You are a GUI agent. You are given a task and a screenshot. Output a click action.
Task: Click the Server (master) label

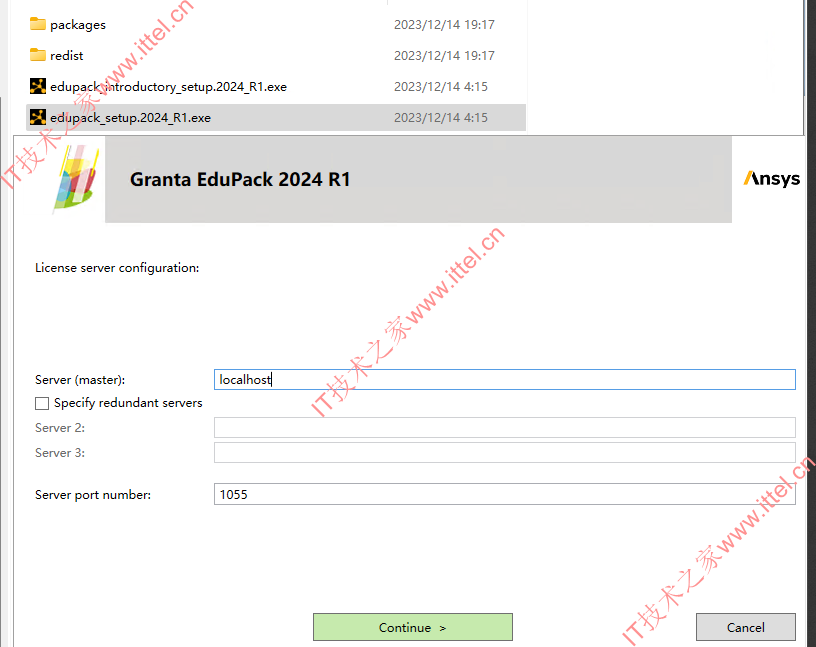(80, 379)
